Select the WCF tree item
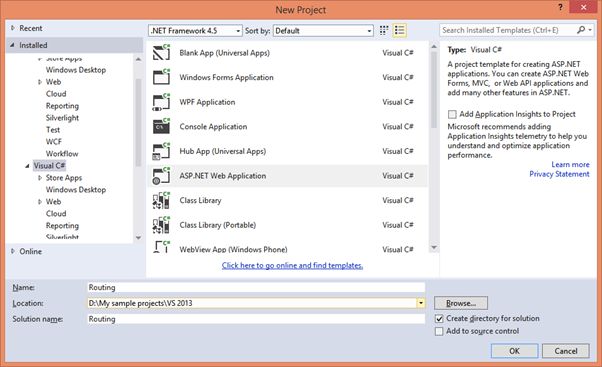 pos(53,142)
